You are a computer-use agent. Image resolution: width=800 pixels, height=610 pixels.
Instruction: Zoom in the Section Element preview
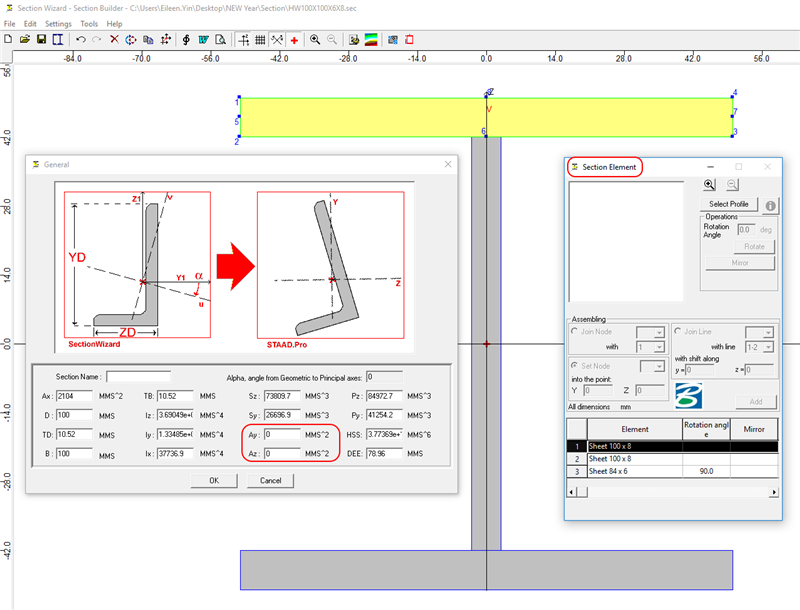pos(709,185)
